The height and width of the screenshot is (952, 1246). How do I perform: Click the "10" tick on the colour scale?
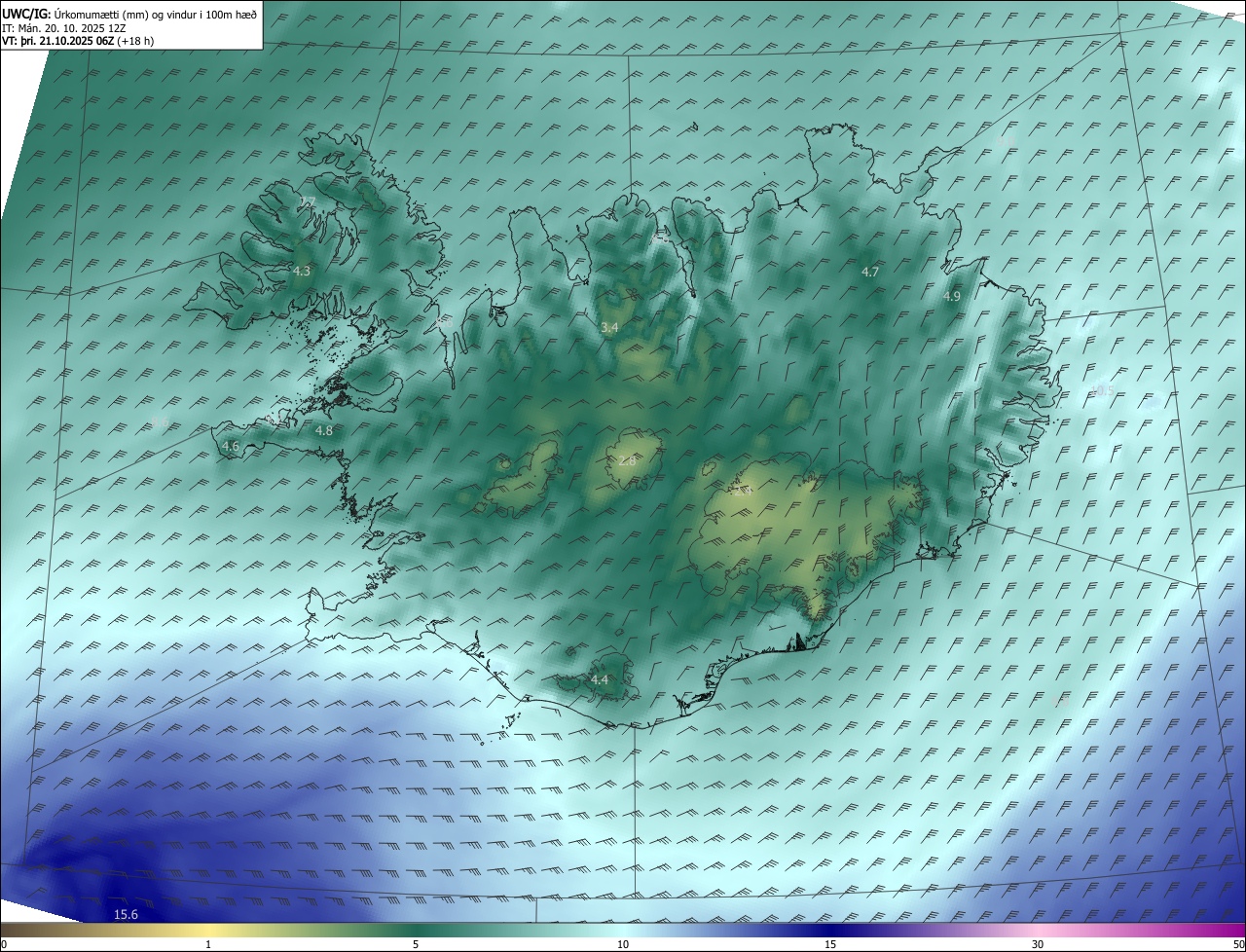623,944
